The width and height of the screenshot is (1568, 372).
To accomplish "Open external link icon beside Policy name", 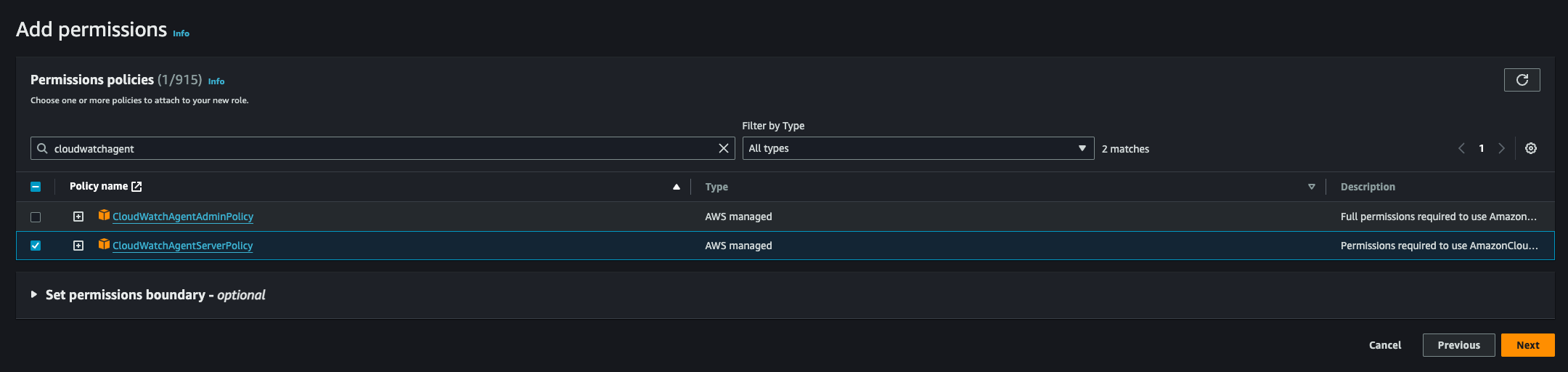I will point(136,187).
